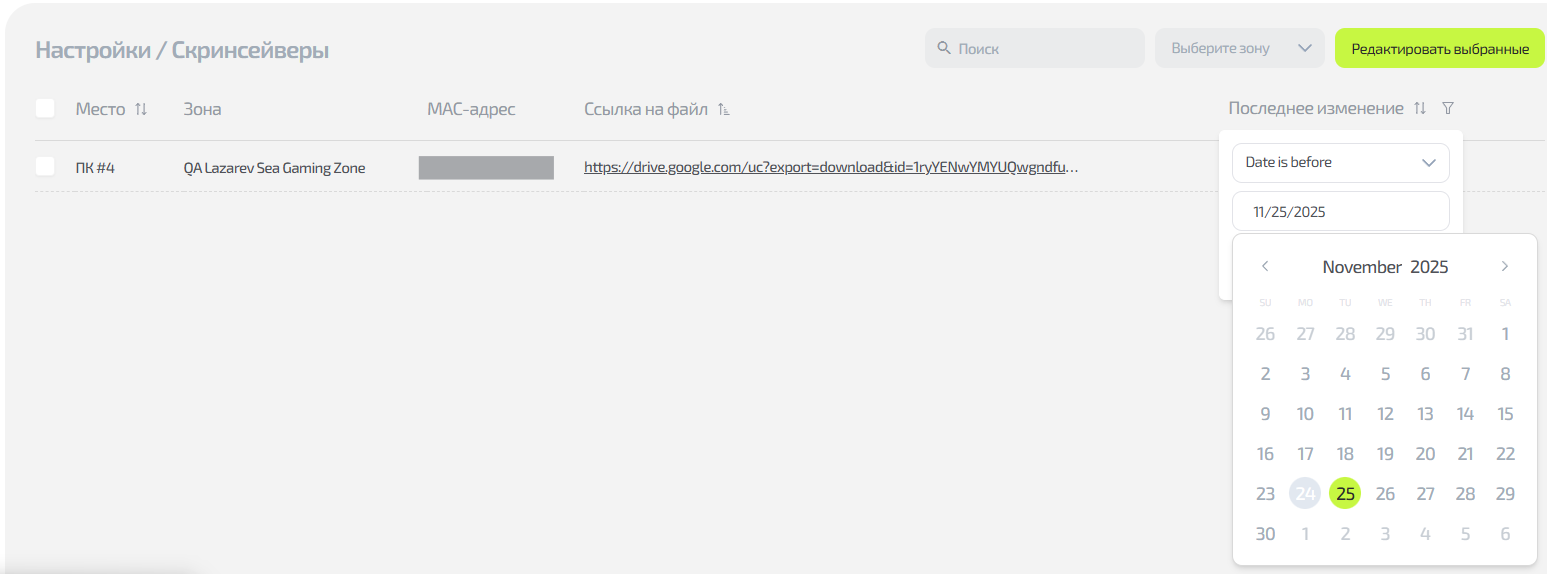Go to previous month in calendar
This screenshot has height=574, width=1547.
pyautogui.click(x=1265, y=266)
